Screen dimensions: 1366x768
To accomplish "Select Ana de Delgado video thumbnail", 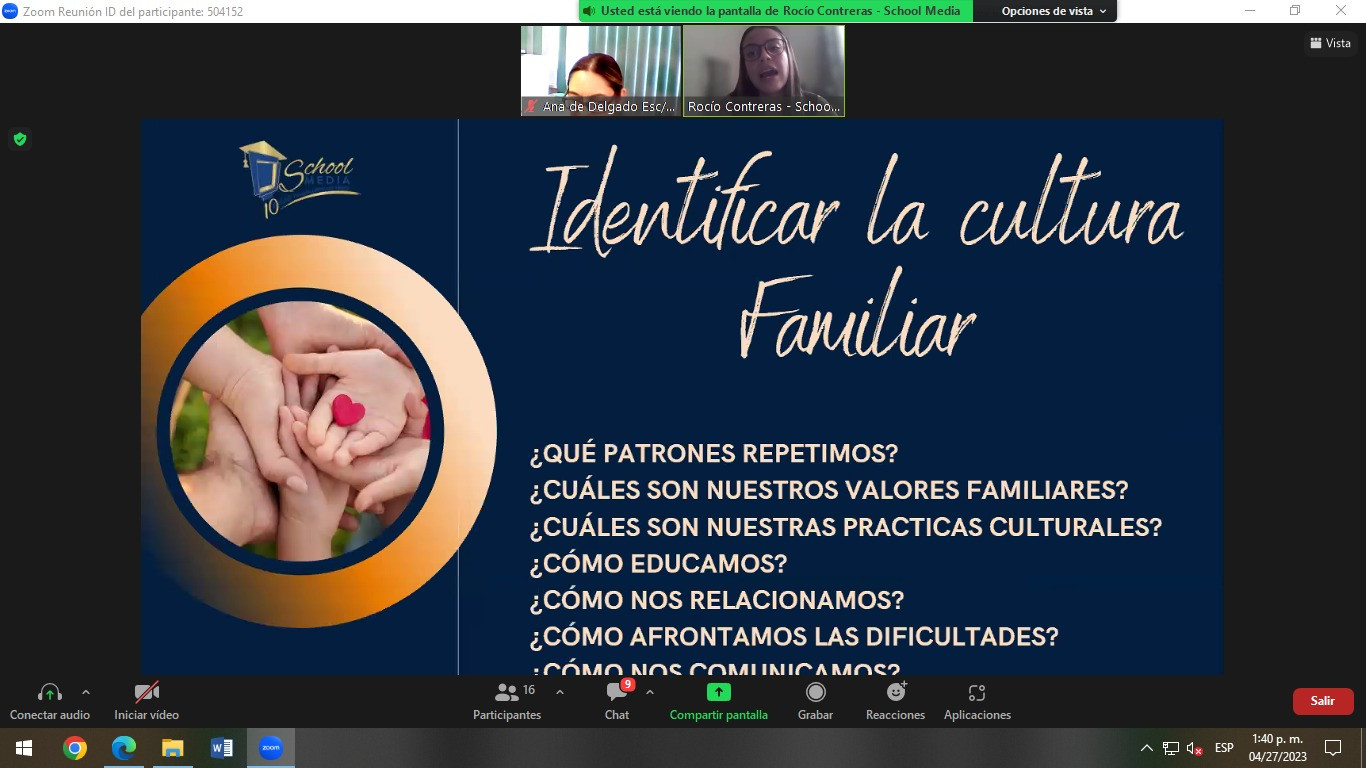I will pos(601,71).
